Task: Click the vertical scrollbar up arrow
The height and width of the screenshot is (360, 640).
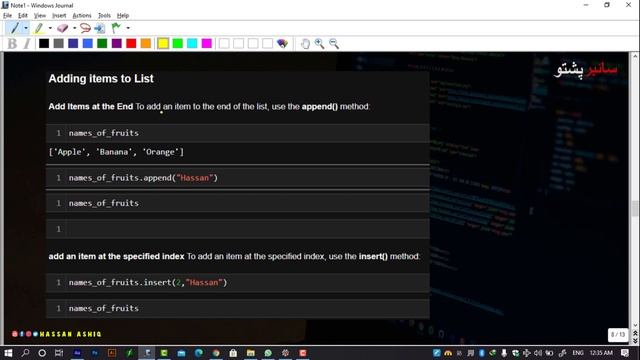Action: 635,56
